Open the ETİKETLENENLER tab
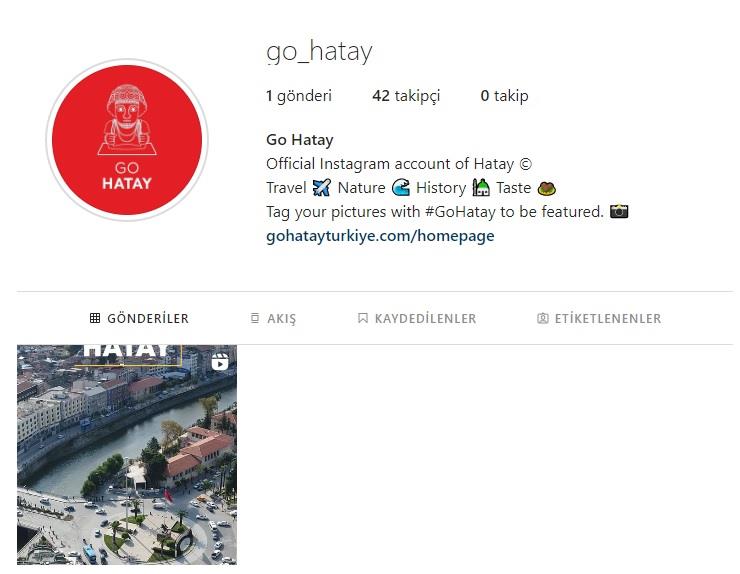The width and height of the screenshot is (740, 574). tap(599, 318)
